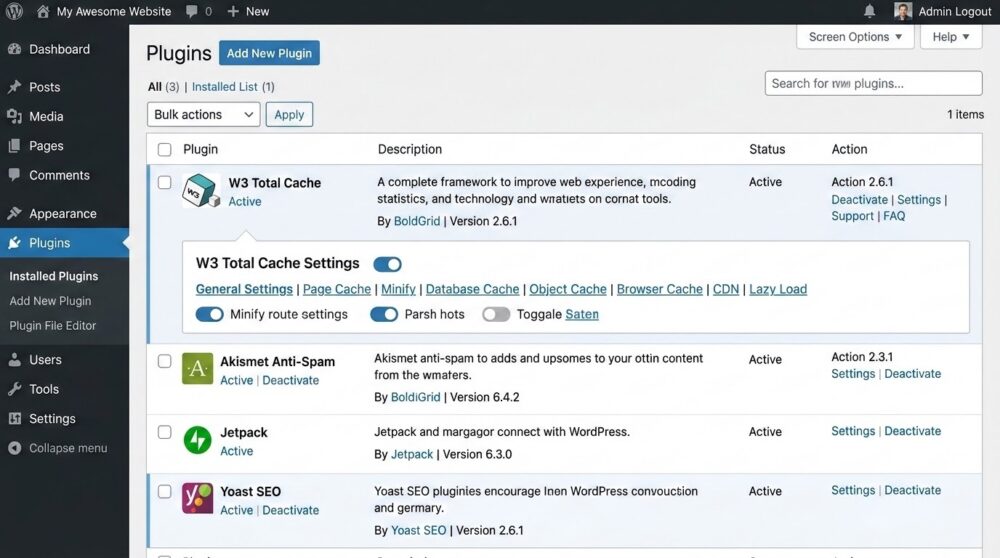Expand the Screen Options panel
Image resolution: width=1000 pixels, height=558 pixels.
[855, 37]
